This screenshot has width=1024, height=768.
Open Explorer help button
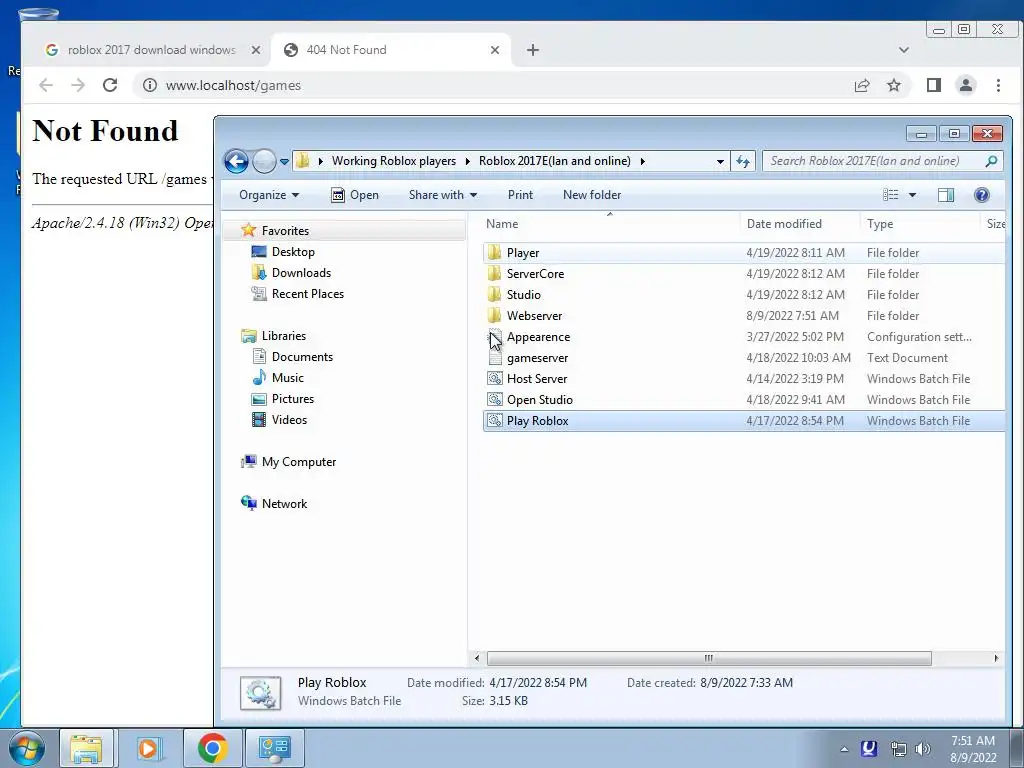pyautogui.click(x=982, y=195)
